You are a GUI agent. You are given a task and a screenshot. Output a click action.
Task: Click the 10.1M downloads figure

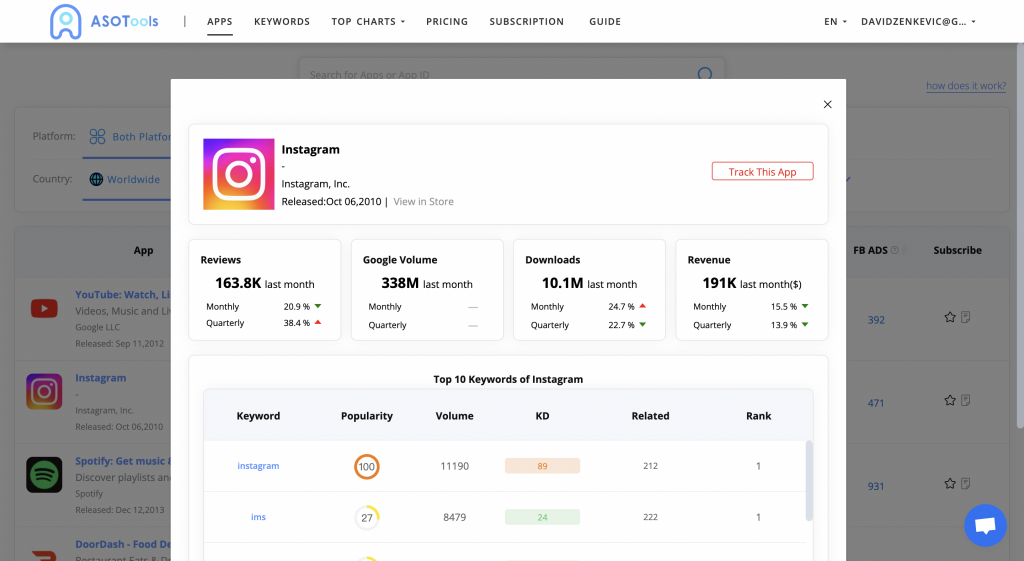click(562, 283)
